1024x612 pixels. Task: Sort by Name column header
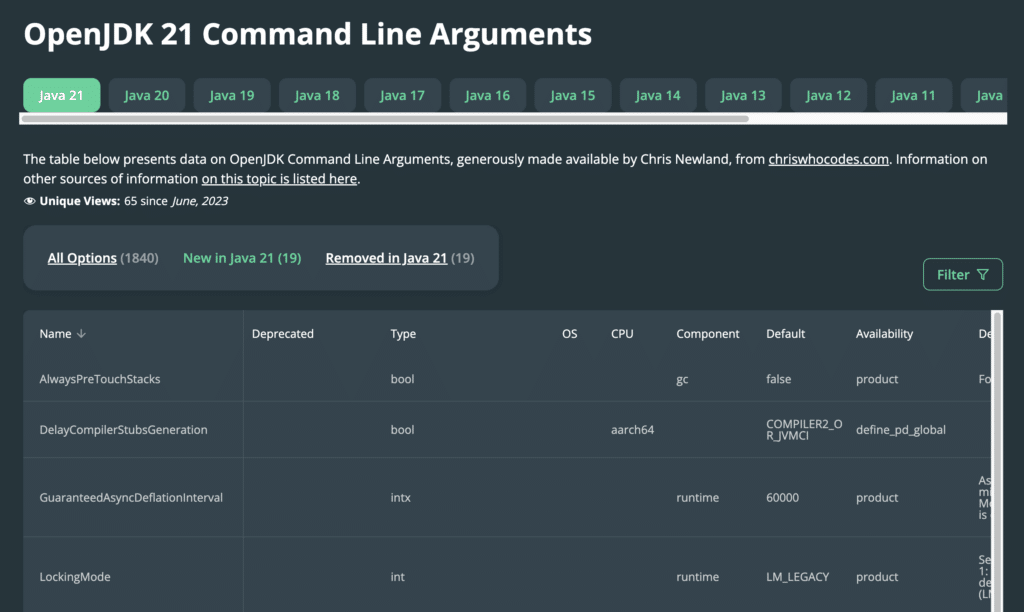coord(56,334)
